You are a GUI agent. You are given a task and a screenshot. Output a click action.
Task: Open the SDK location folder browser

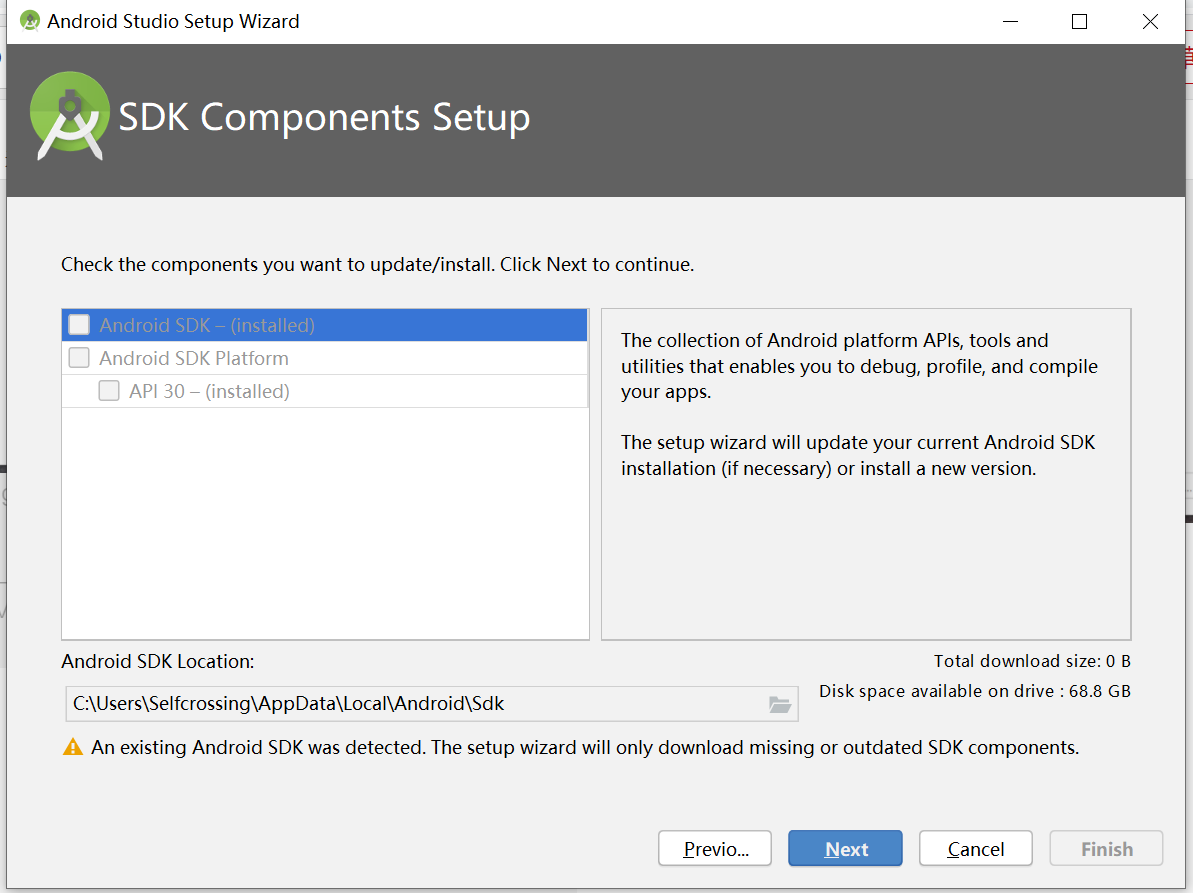coord(780,704)
